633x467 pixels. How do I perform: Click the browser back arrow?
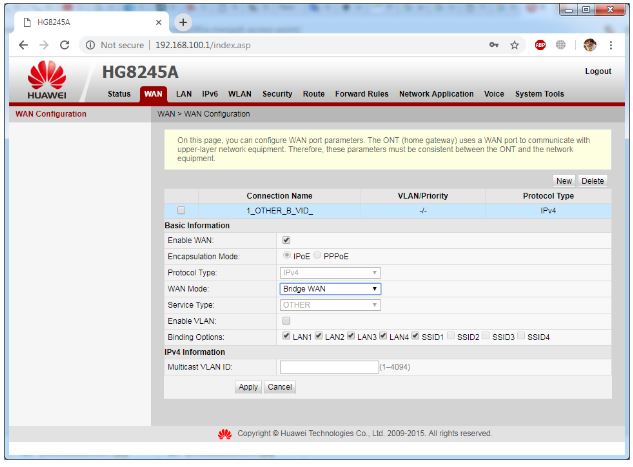pyautogui.click(x=23, y=45)
